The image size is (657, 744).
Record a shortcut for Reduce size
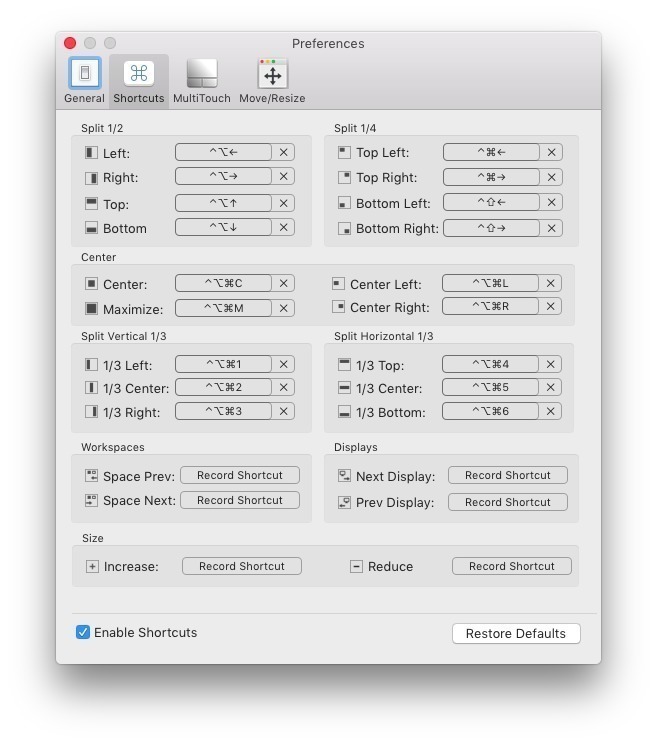(511, 566)
